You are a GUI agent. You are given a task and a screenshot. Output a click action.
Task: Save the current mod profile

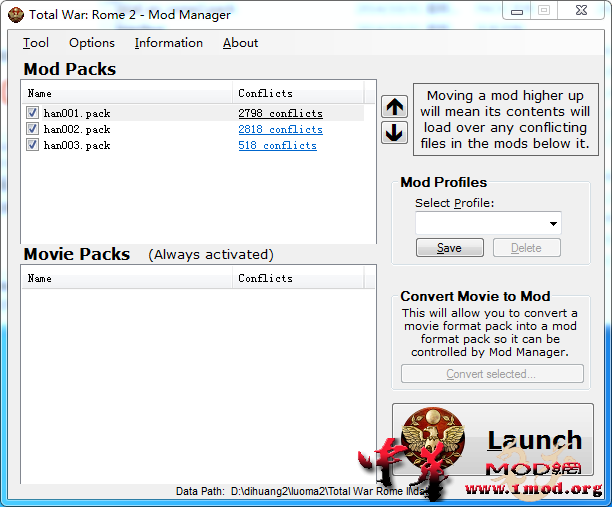[x=450, y=248]
